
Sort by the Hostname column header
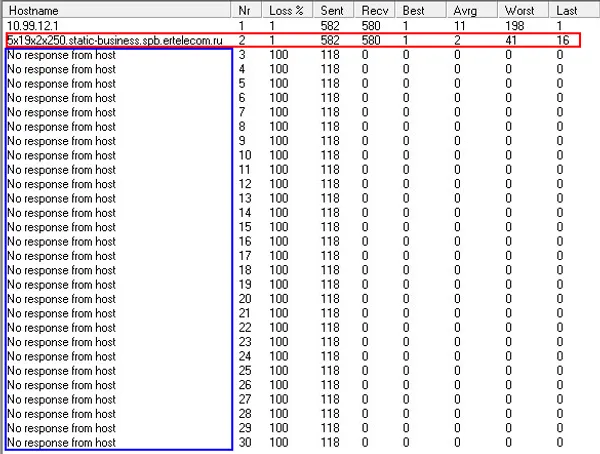[x=117, y=10]
